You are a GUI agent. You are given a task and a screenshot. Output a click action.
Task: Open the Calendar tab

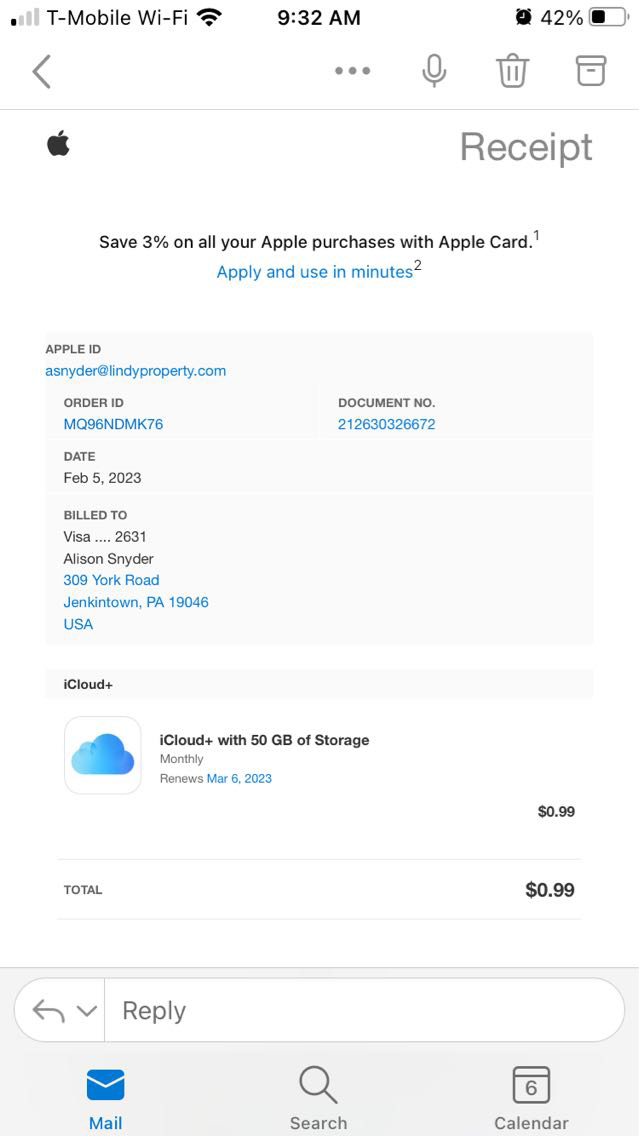pos(531,1098)
